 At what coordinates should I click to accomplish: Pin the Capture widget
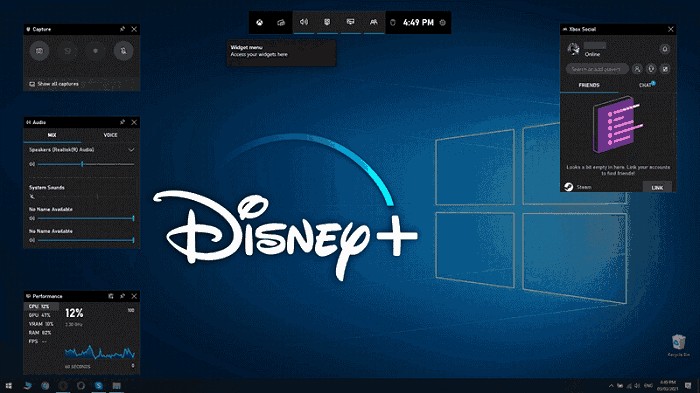click(122, 29)
